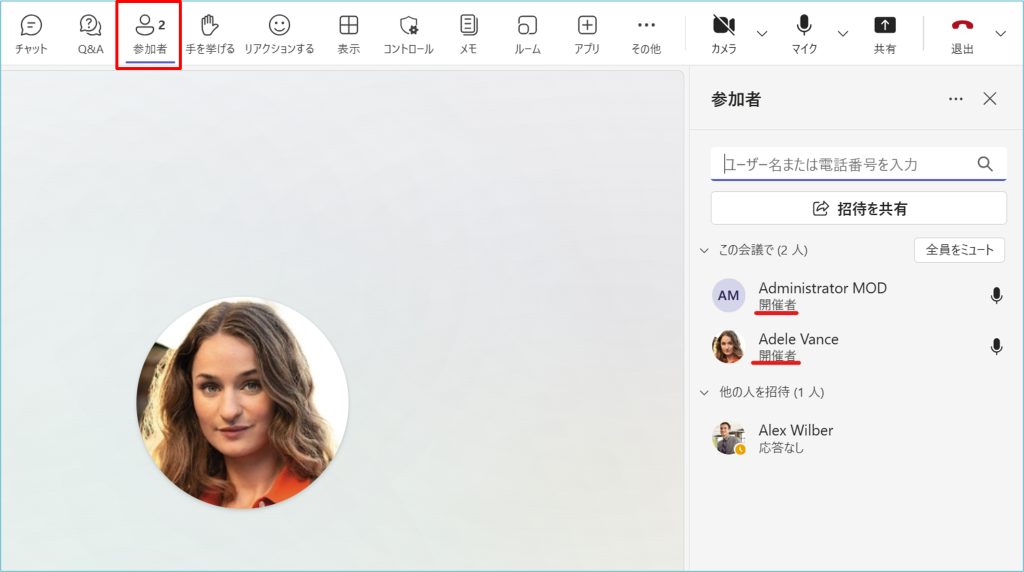Open the Q&A panel

pos(90,34)
